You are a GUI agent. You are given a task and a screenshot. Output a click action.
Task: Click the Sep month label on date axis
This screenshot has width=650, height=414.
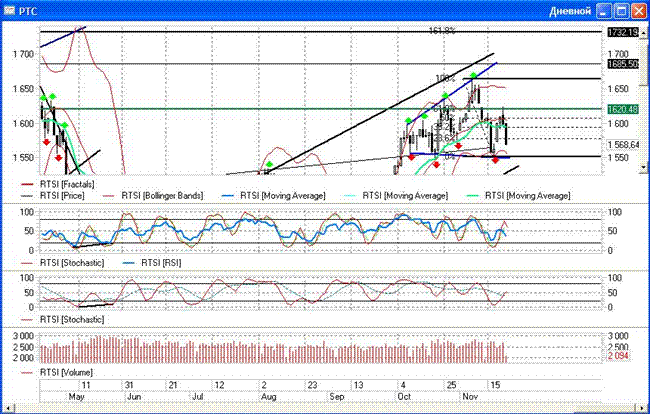337,397
